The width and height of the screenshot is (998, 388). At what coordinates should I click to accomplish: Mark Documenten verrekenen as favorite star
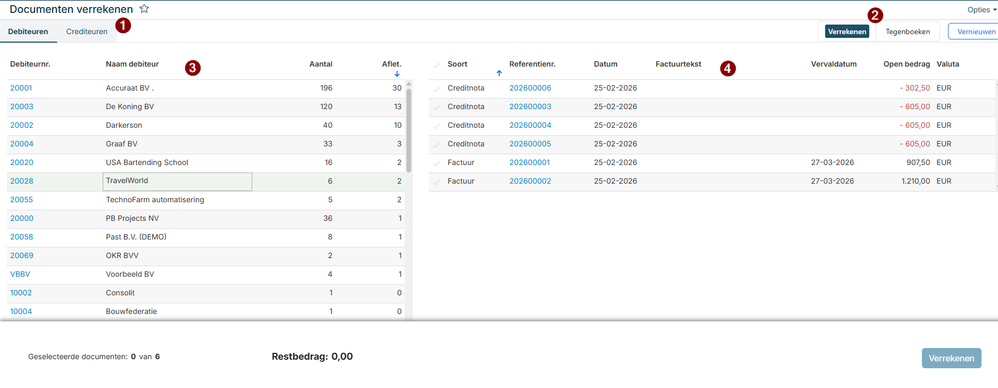(144, 9)
